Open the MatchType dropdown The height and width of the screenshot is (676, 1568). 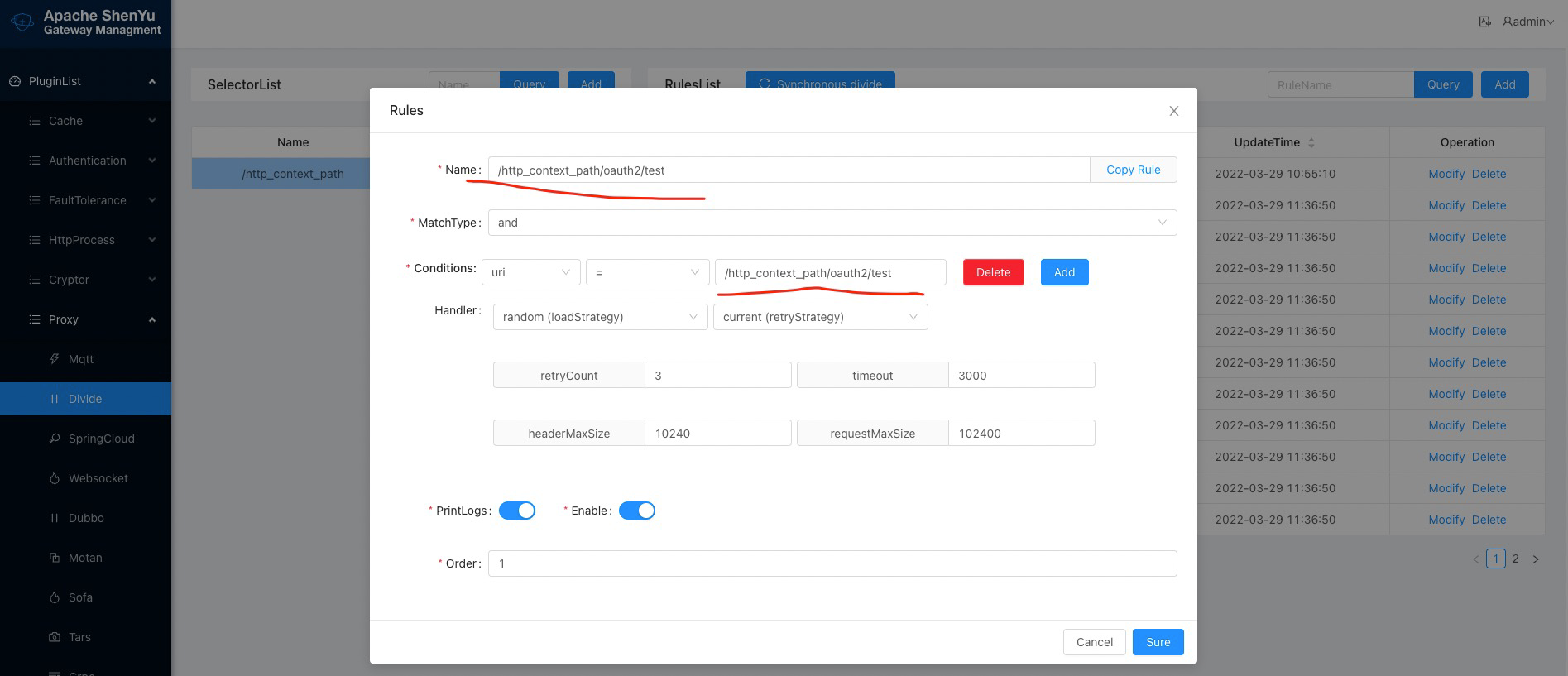click(x=832, y=223)
